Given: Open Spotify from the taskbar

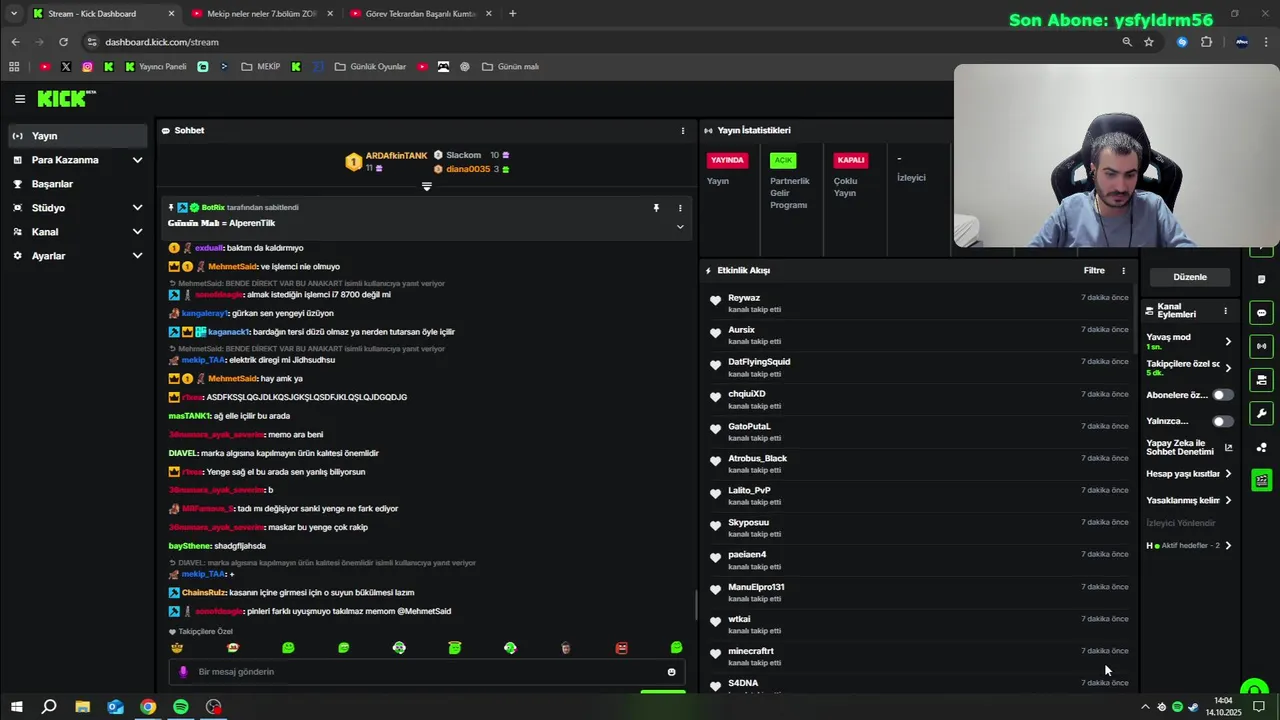Looking at the screenshot, I should (181, 707).
